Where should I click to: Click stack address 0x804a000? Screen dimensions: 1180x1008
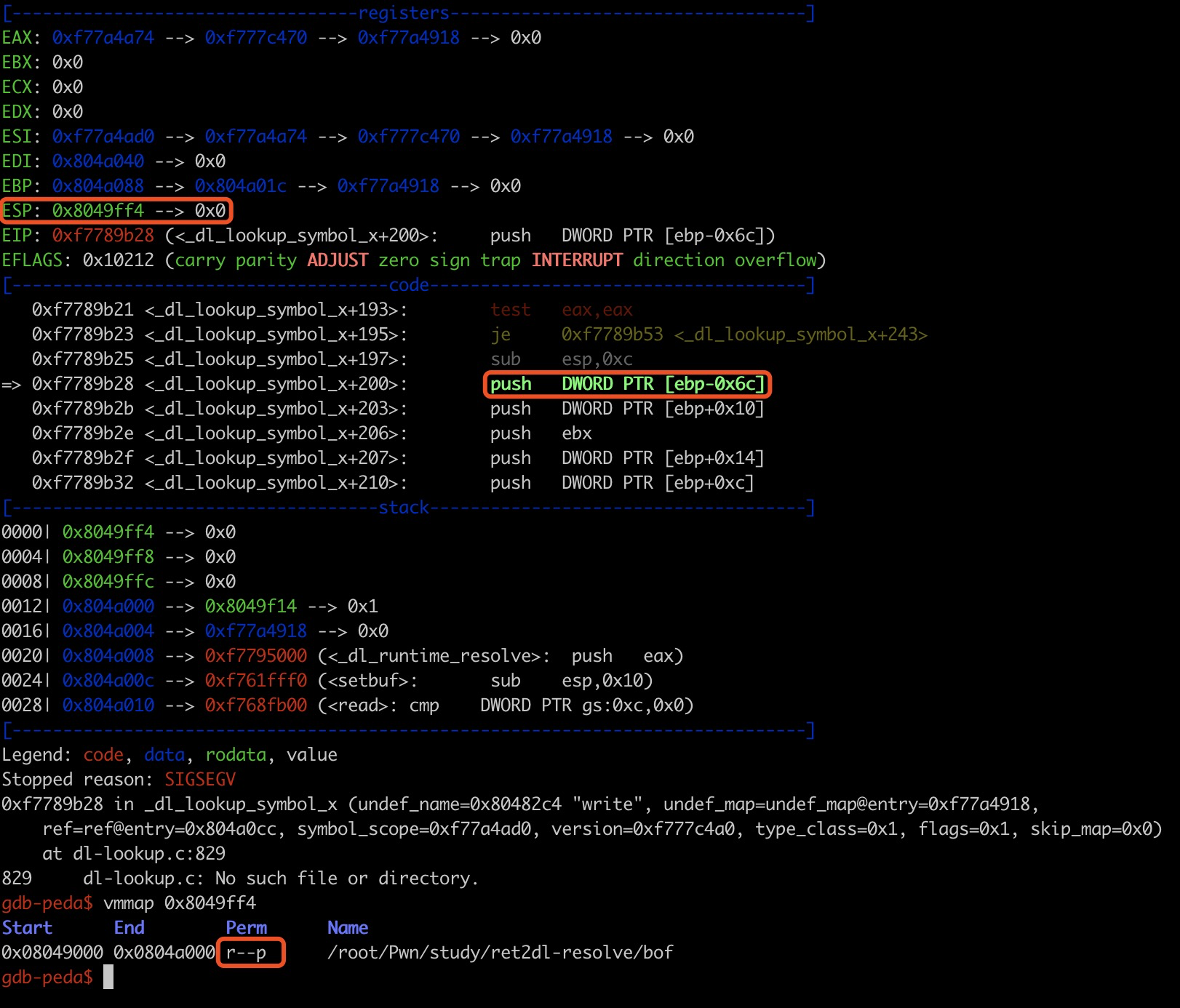(x=108, y=607)
